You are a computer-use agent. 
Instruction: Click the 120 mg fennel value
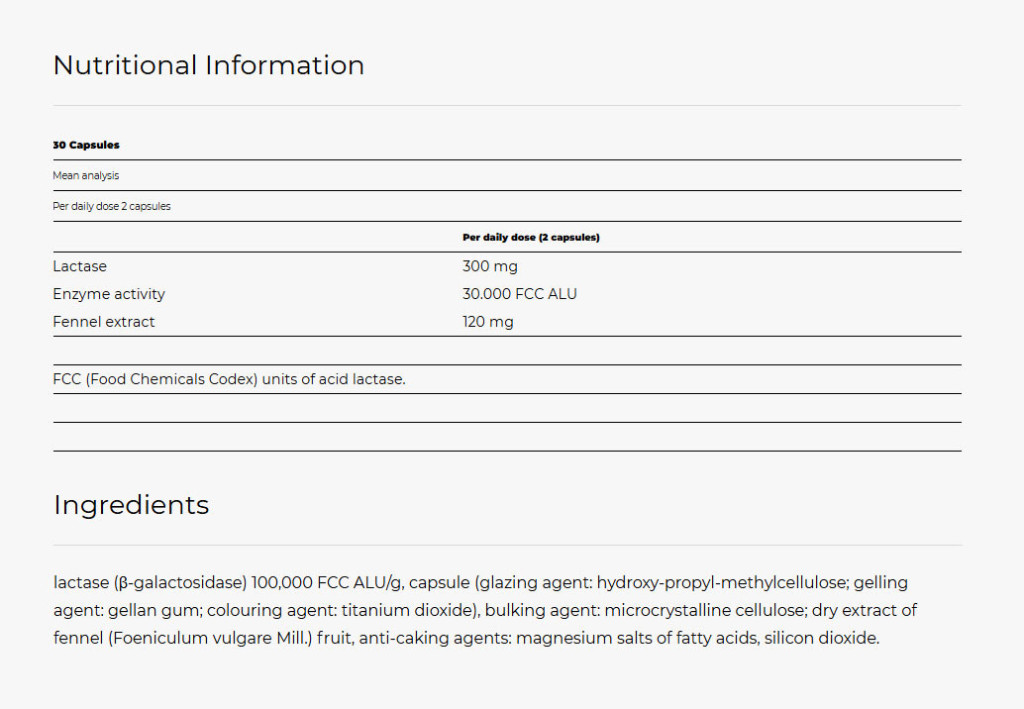(488, 322)
